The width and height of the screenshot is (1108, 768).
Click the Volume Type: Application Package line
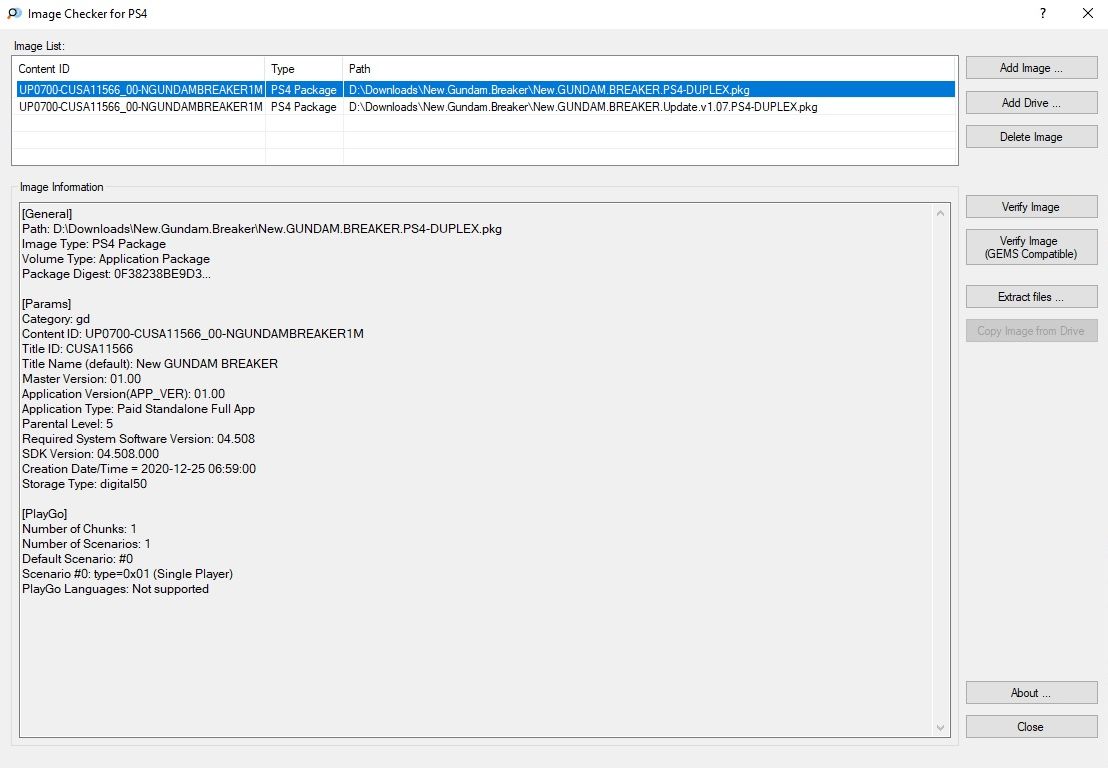click(x=116, y=259)
